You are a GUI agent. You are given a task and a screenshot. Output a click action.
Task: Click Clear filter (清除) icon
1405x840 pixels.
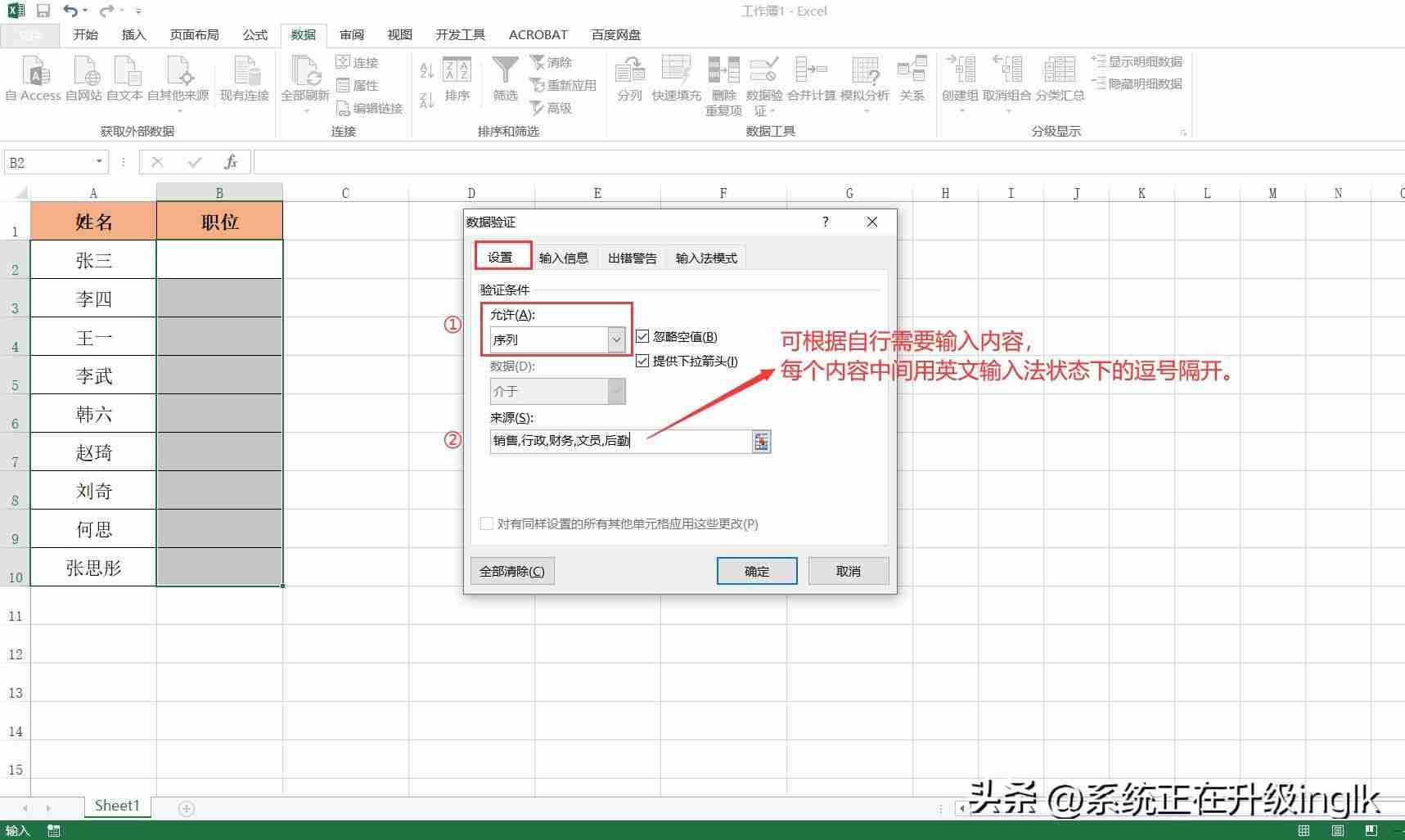551,62
